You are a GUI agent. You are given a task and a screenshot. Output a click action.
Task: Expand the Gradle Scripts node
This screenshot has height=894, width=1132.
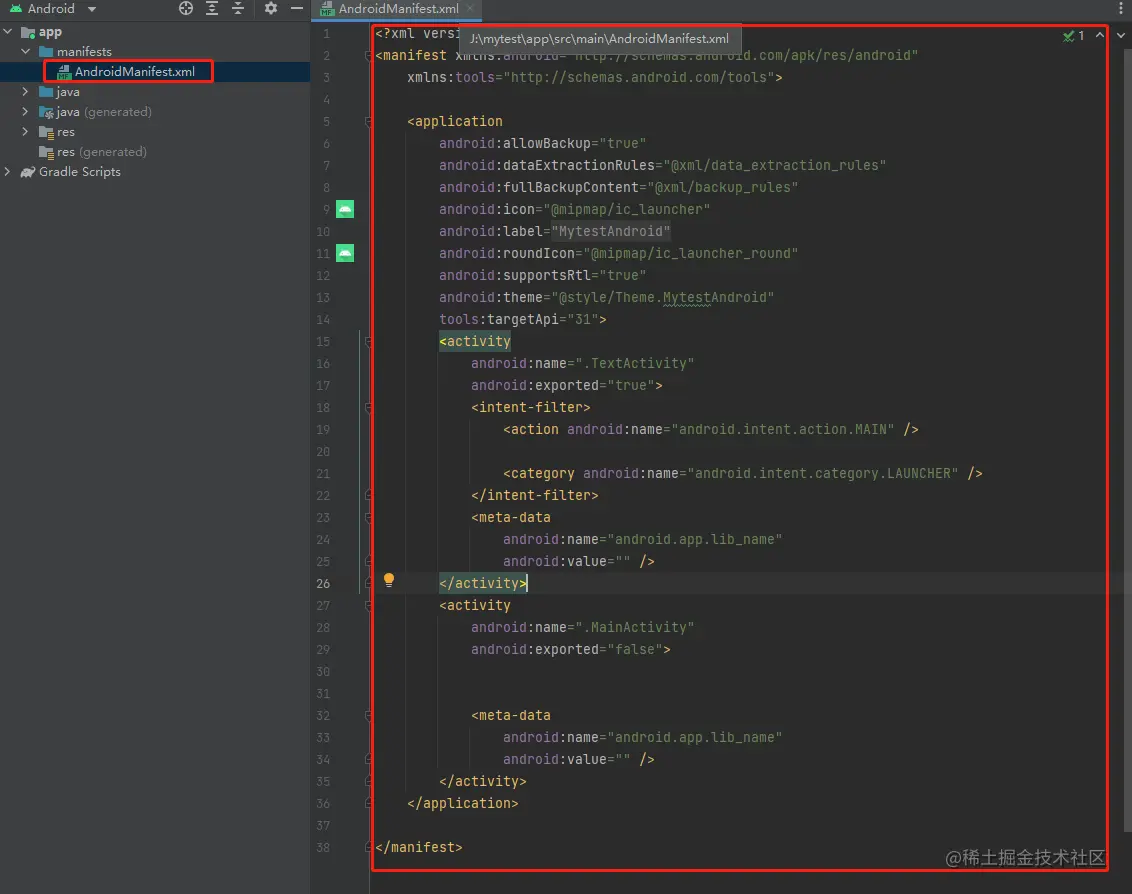8,172
